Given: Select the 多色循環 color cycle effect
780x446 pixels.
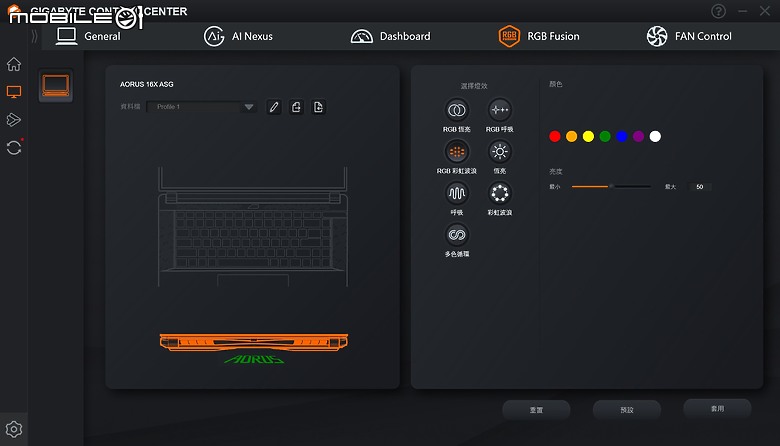Looking at the screenshot, I should click(x=457, y=235).
